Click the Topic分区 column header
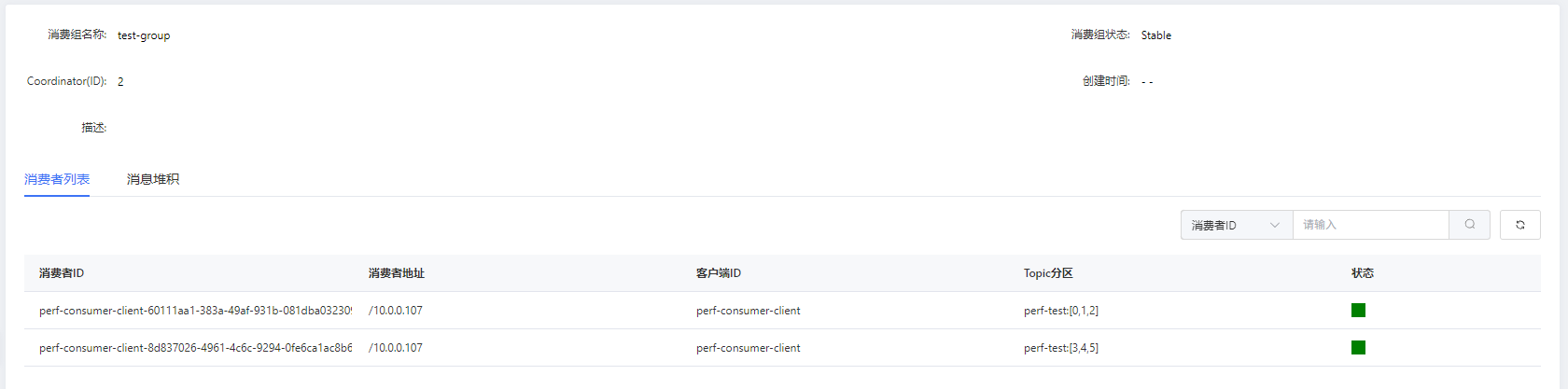The width and height of the screenshot is (1568, 389). pyautogui.click(x=1048, y=273)
